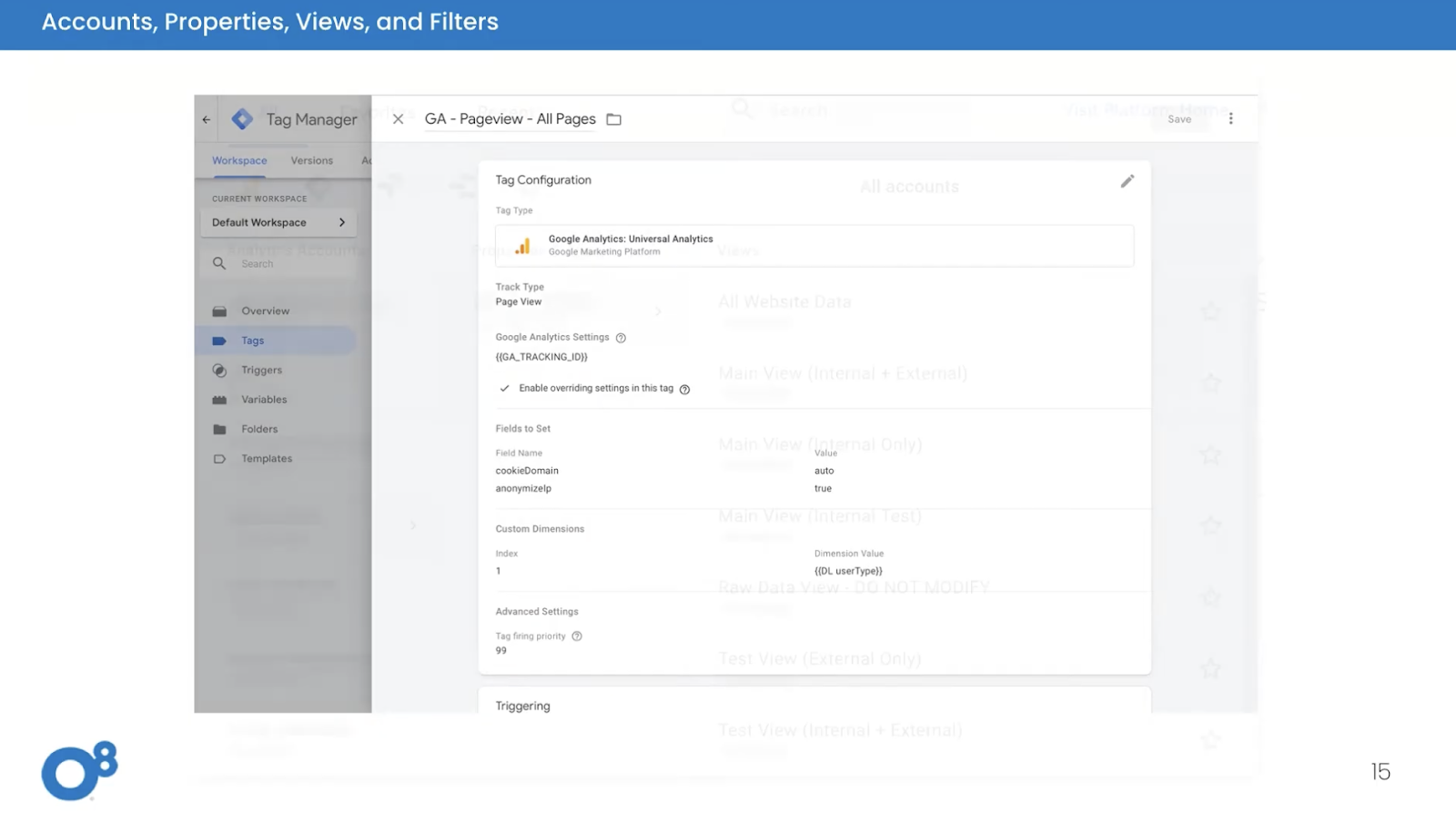Click the Google Analytics bar chart icon
Image resolution: width=1456 pixels, height=814 pixels.
pos(522,246)
